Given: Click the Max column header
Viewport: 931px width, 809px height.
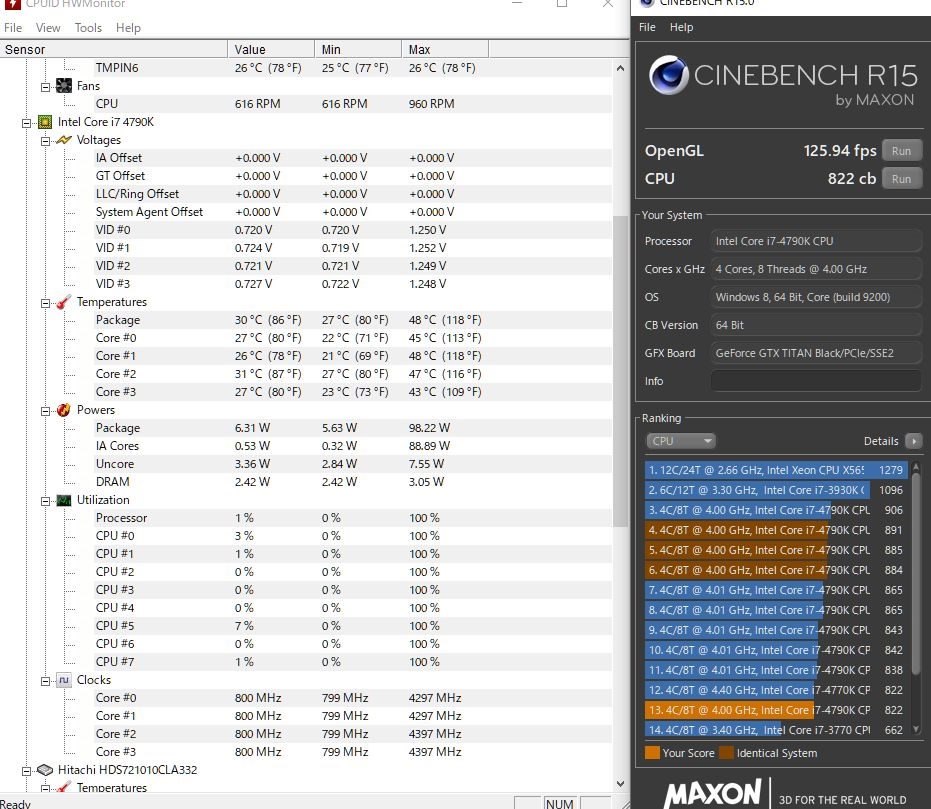Looking at the screenshot, I should [x=445, y=49].
